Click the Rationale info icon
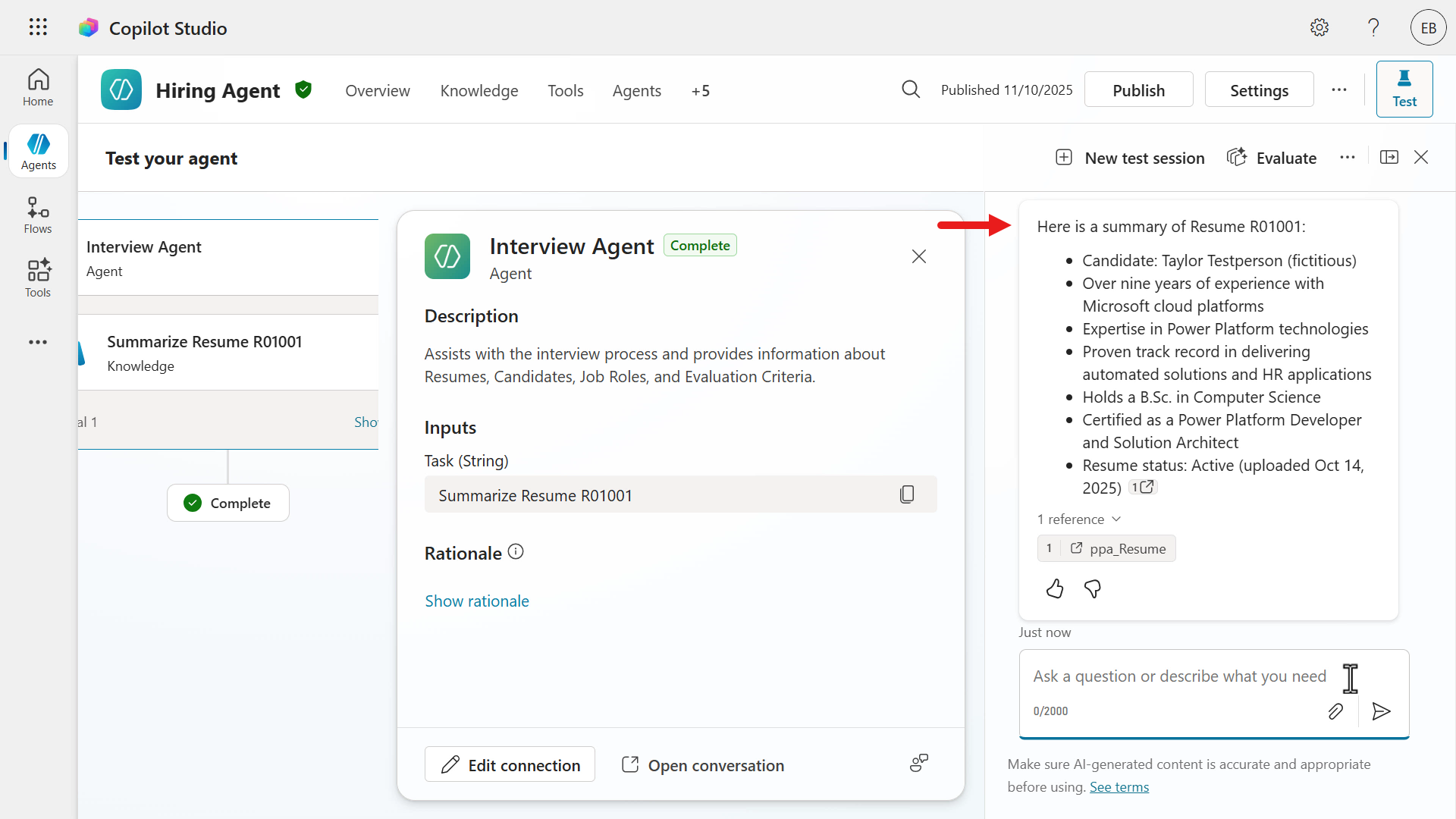The width and height of the screenshot is (1456, 819). tap(516, 552)
